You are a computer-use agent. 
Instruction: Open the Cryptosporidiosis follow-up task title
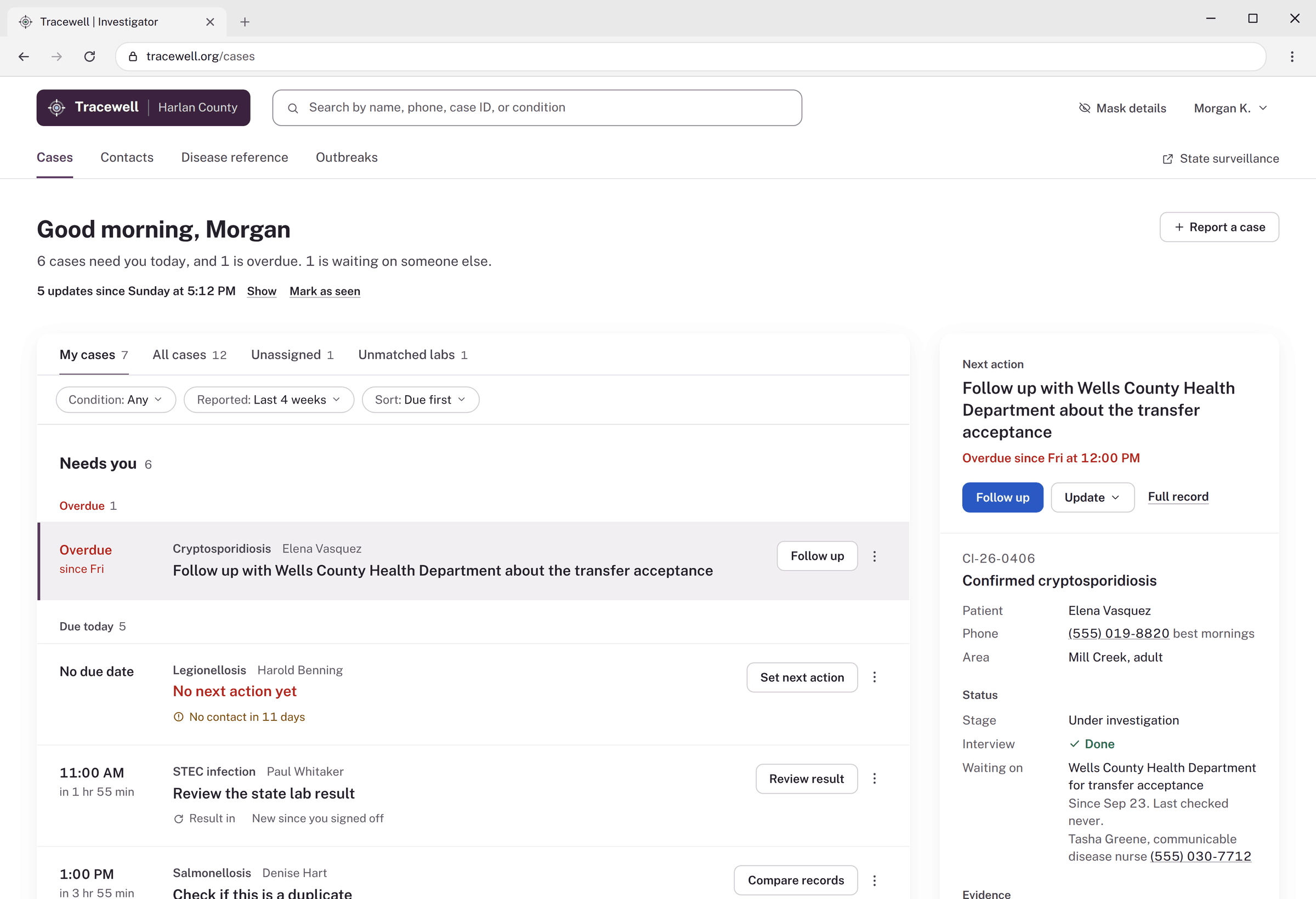click(443, 571)
